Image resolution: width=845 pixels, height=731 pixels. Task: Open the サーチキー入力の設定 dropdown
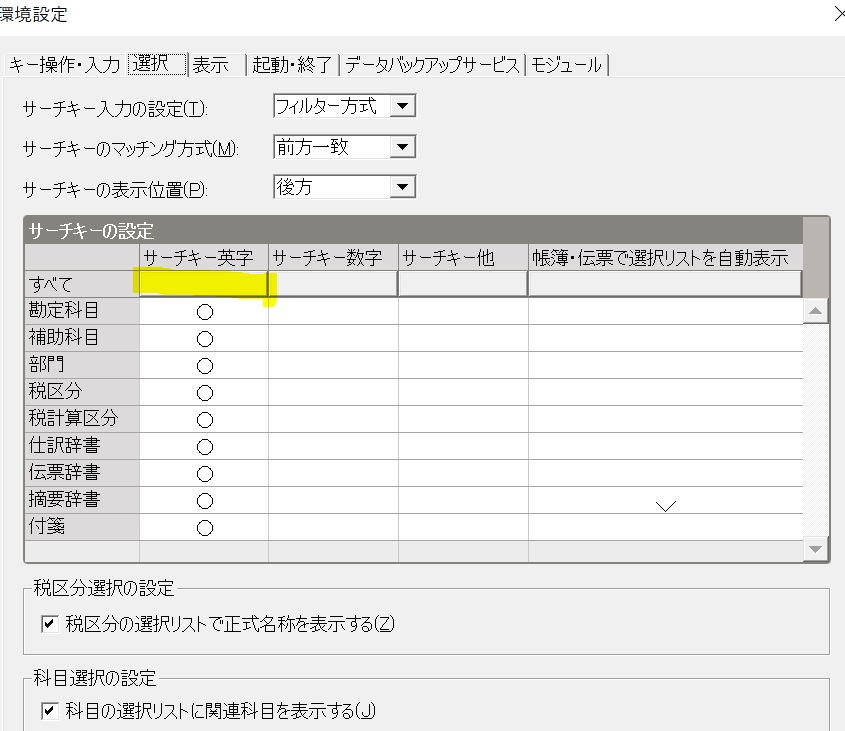pos(402,106)
